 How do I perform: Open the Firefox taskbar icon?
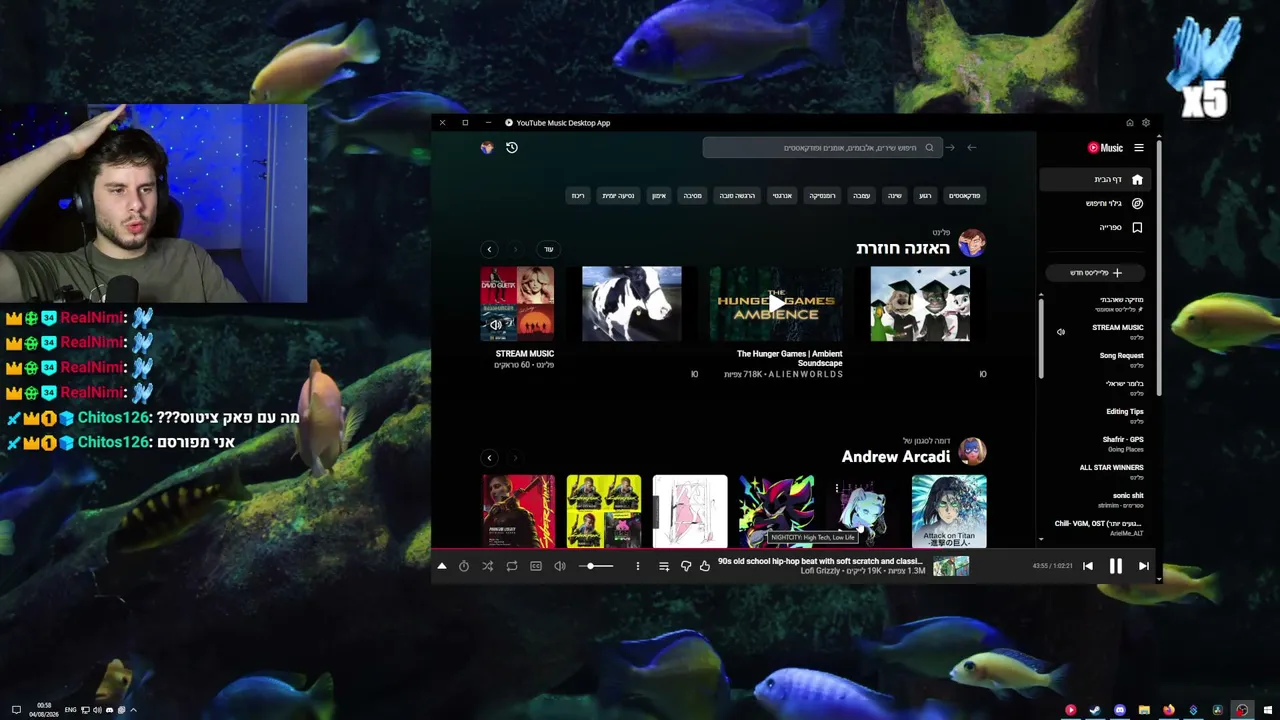[x=1169, y=710]
